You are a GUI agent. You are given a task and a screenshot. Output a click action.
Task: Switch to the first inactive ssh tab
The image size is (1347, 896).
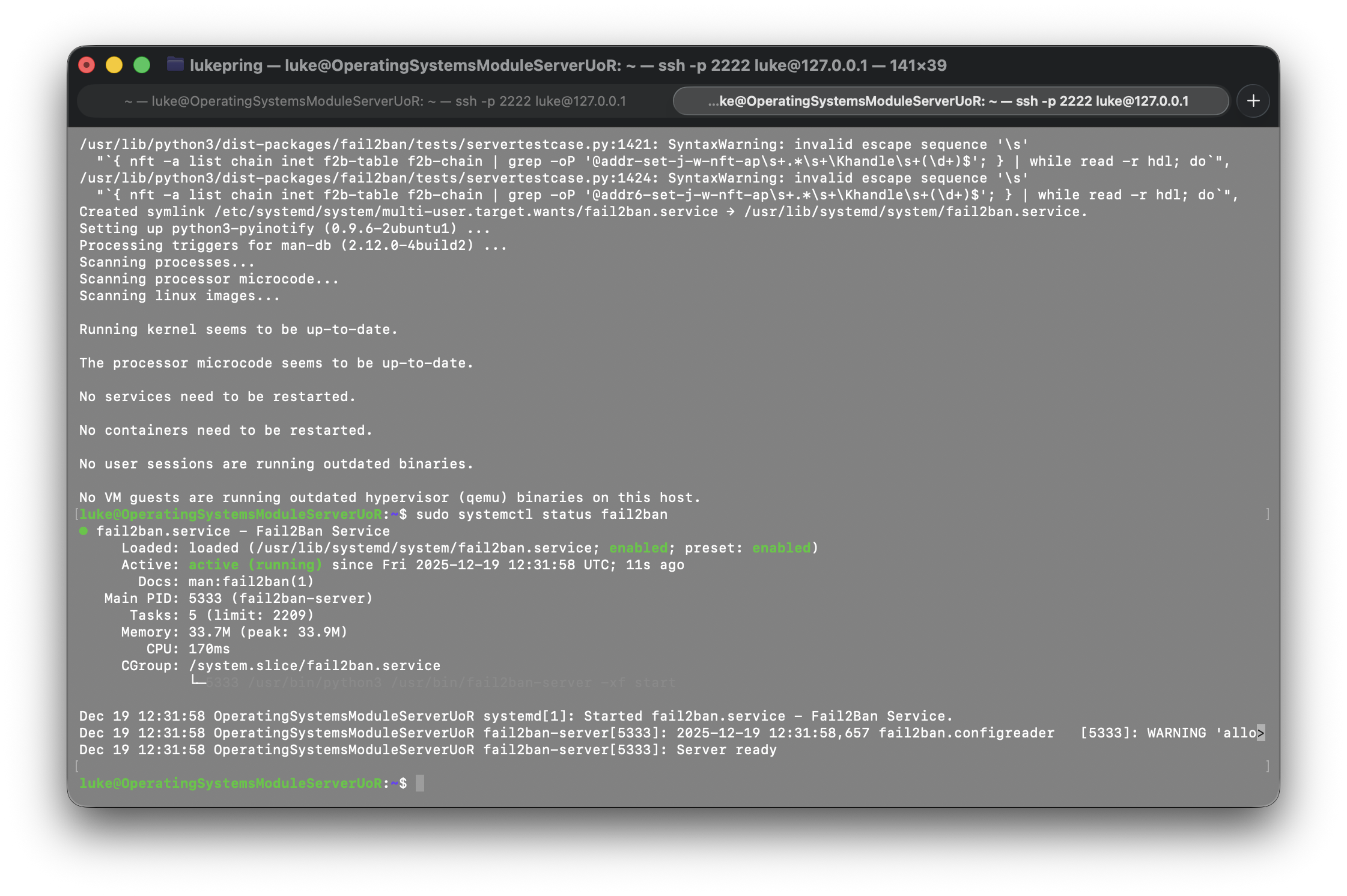375,101
